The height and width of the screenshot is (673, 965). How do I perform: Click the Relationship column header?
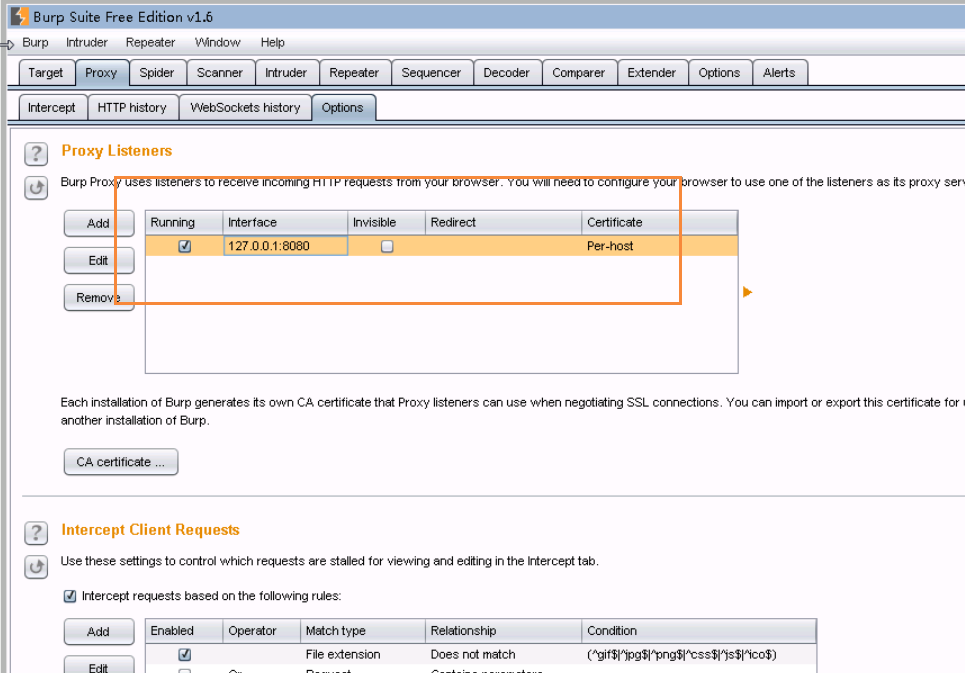503,631
